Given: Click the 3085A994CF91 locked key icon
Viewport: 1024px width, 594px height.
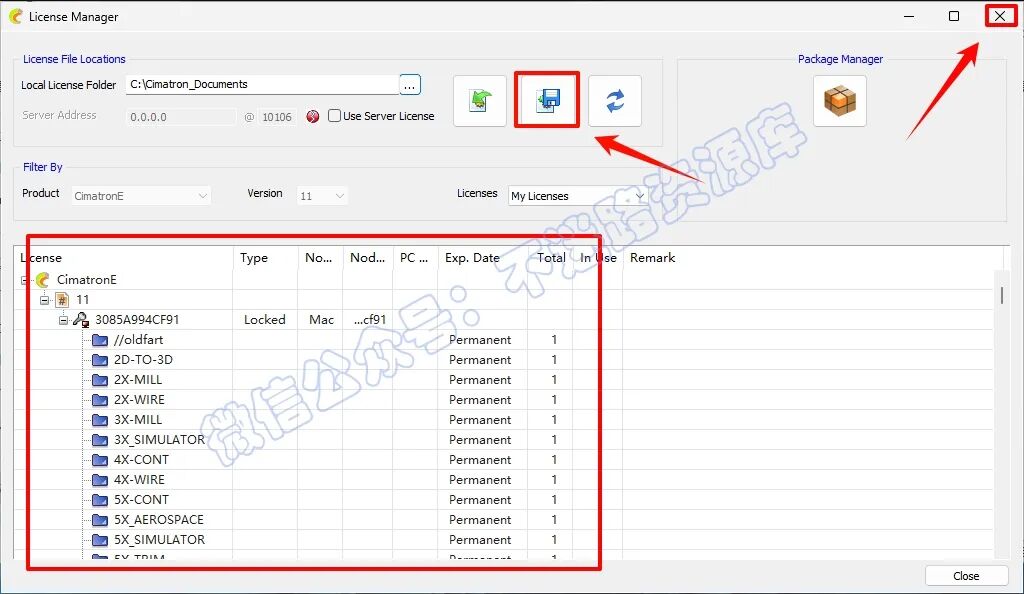Looking at the screenshot, I should (81, 320).
